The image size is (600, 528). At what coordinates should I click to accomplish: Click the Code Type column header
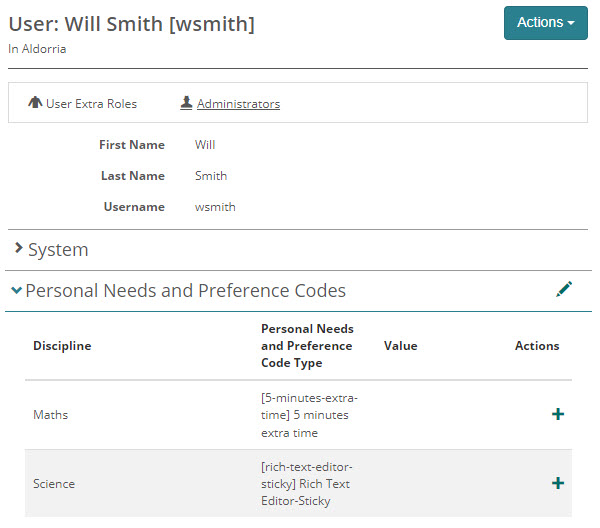tap(307, 346)
